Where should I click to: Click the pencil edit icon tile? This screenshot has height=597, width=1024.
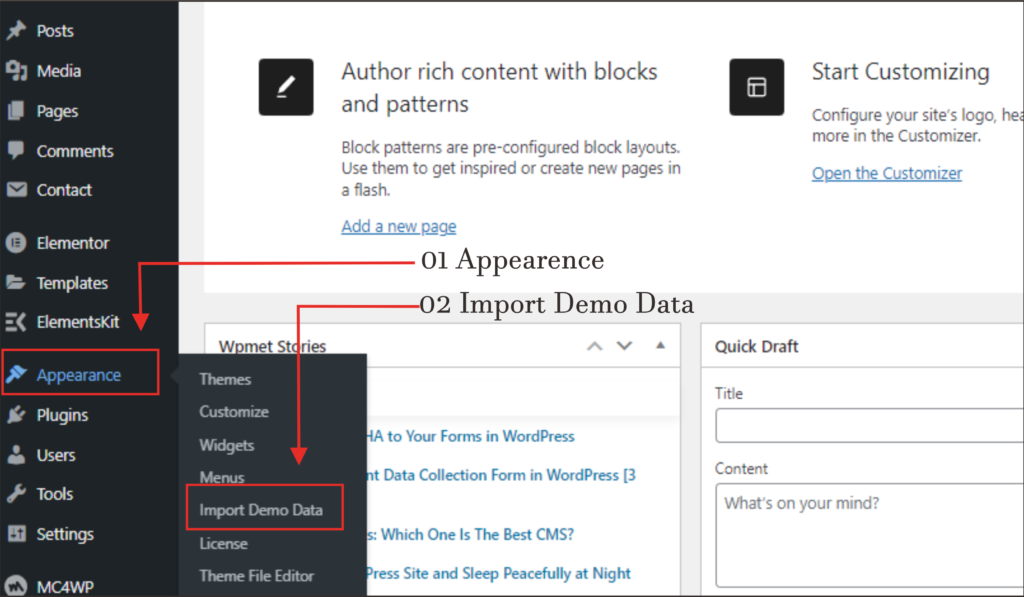(x=286, y=87)
